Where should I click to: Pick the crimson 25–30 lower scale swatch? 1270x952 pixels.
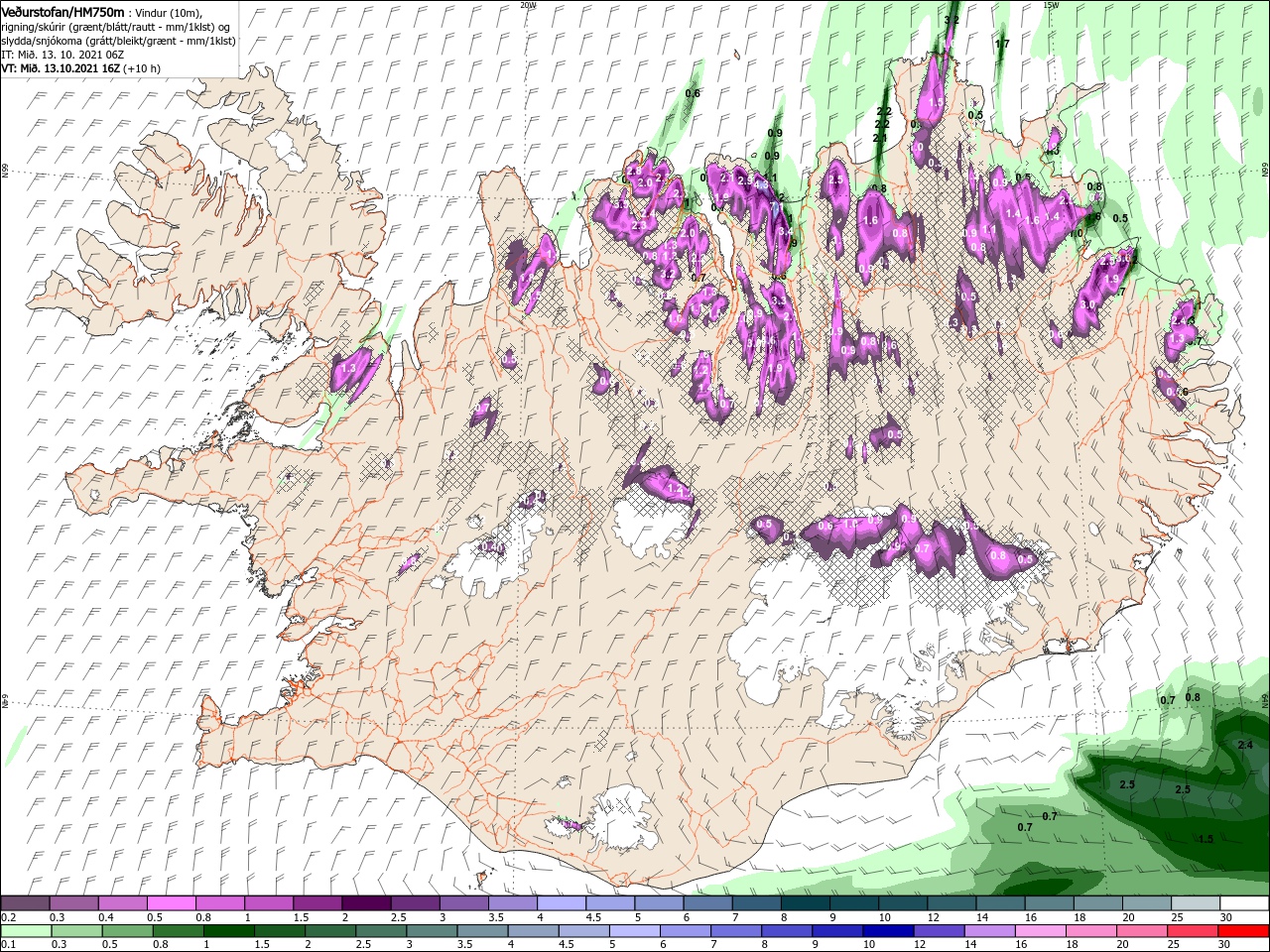tap(1192, 930)
